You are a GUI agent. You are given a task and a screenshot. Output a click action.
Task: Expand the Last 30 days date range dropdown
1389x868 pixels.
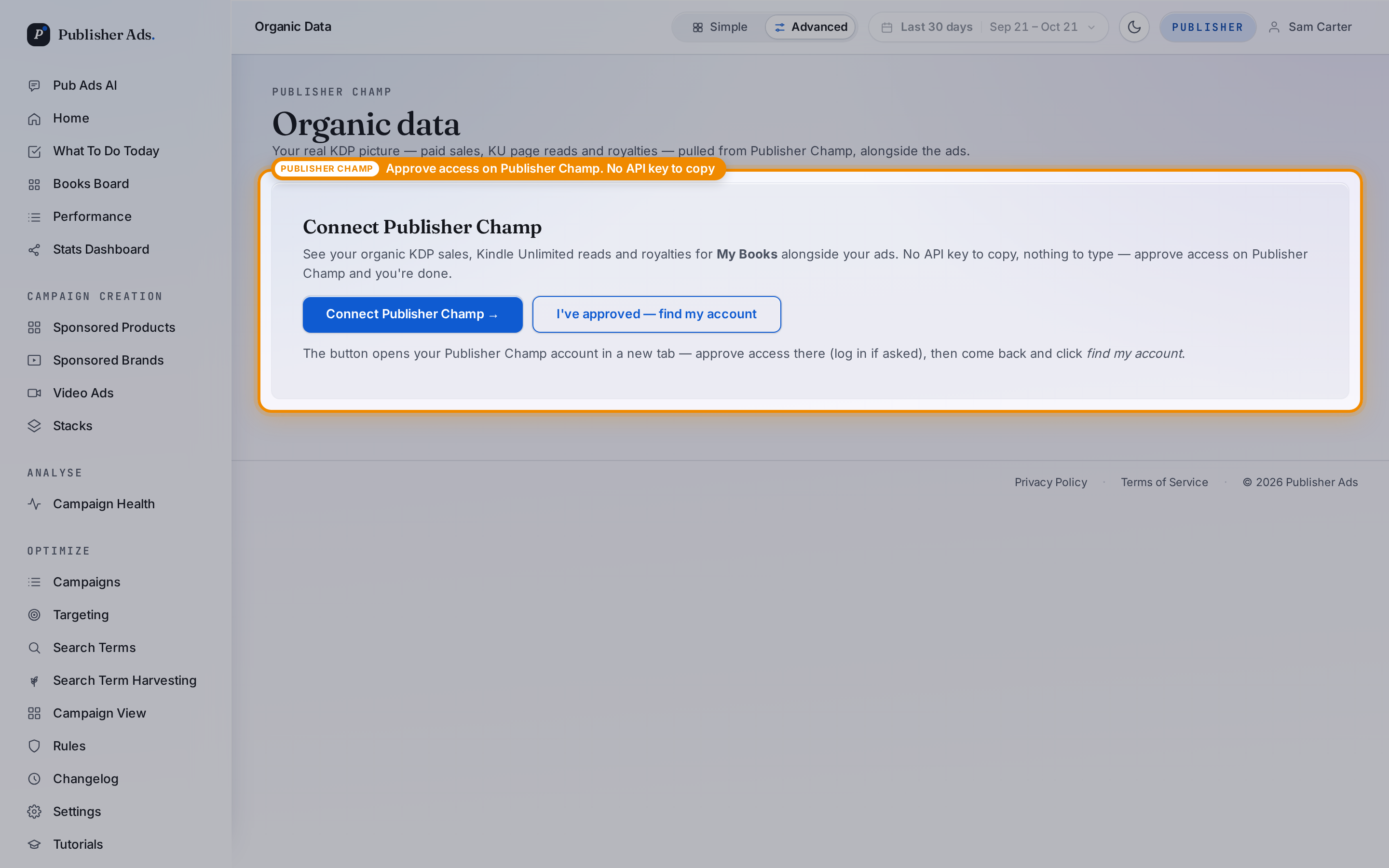[x=988, y=27]
